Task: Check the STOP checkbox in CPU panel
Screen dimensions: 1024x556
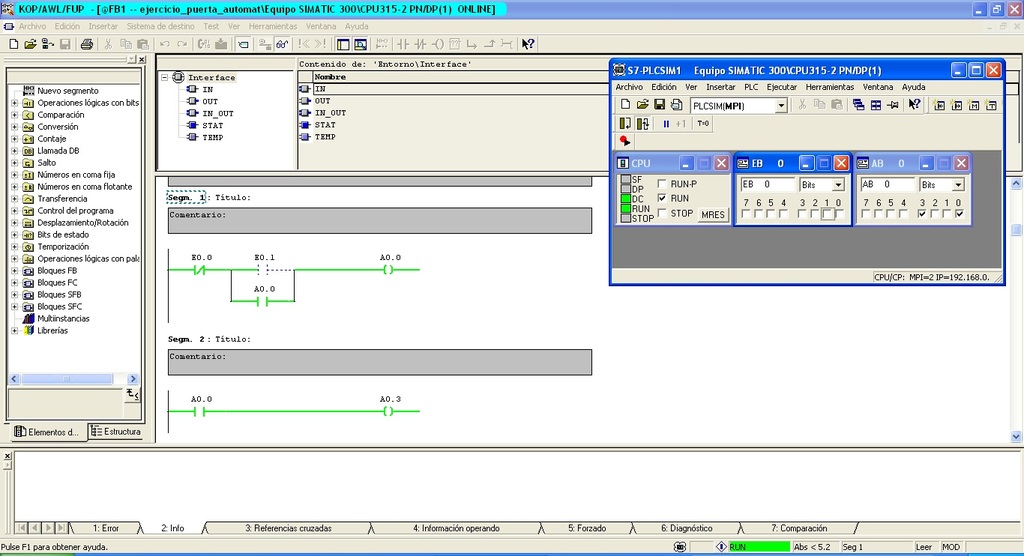Action: [x=662, y=213]
